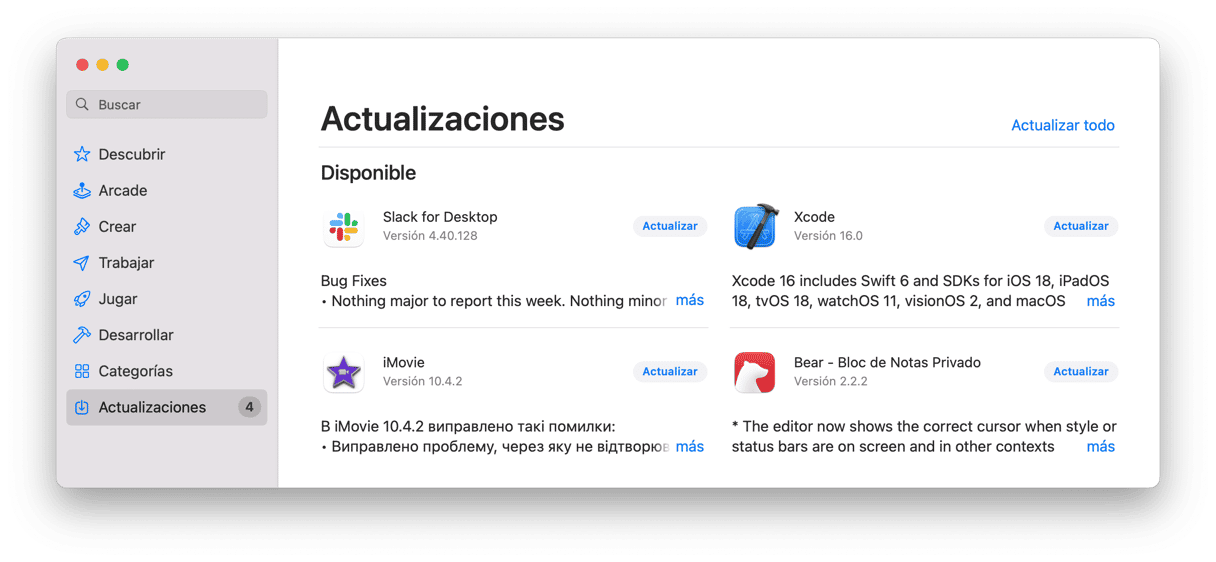This screenshot has height=562, width=1216.
Task: Click the Actualizar todo link
Action: (x=1063, y=125)
